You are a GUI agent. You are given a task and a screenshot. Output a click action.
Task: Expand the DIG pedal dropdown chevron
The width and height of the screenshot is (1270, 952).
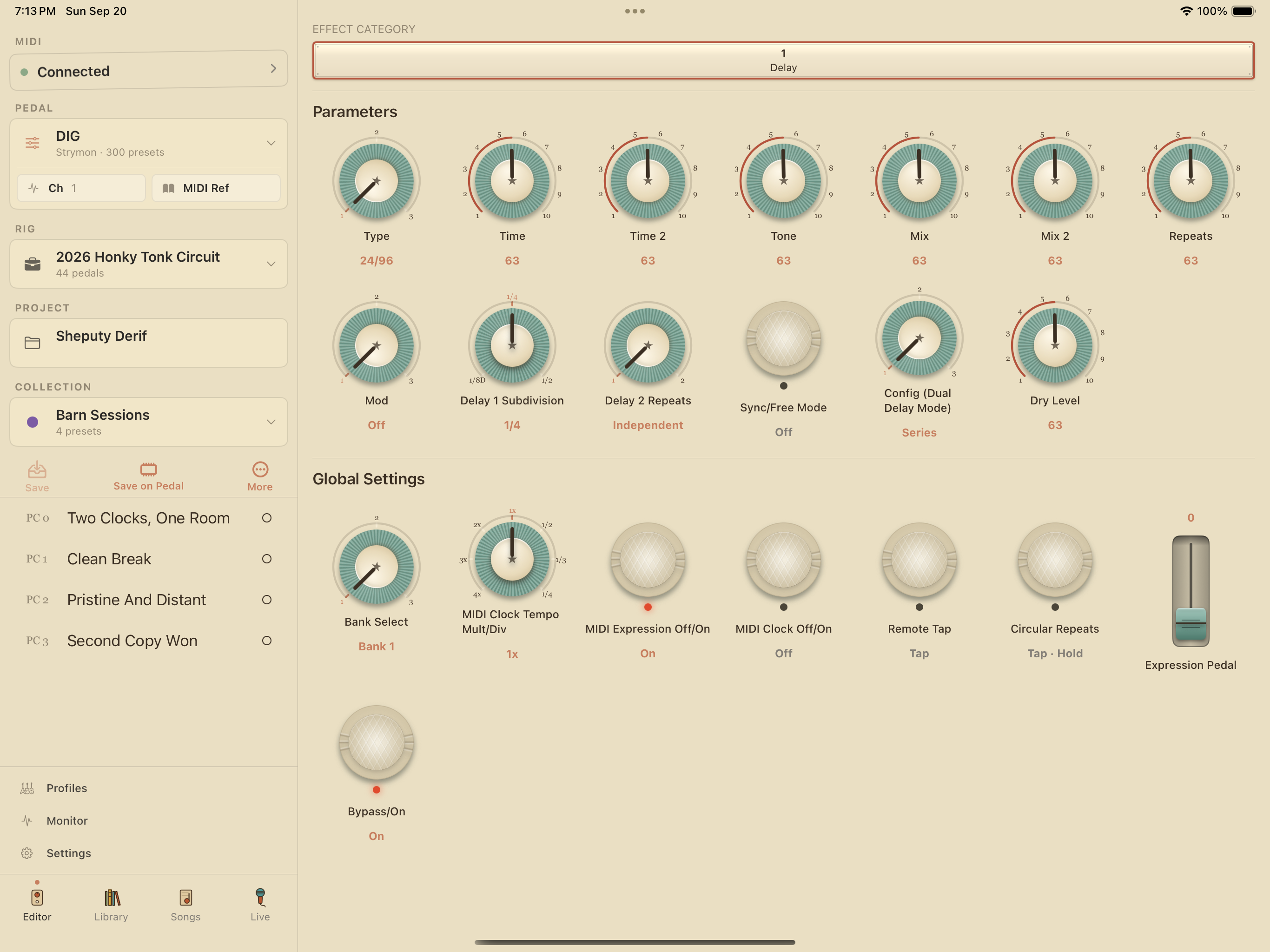click(x=271, y=143)
